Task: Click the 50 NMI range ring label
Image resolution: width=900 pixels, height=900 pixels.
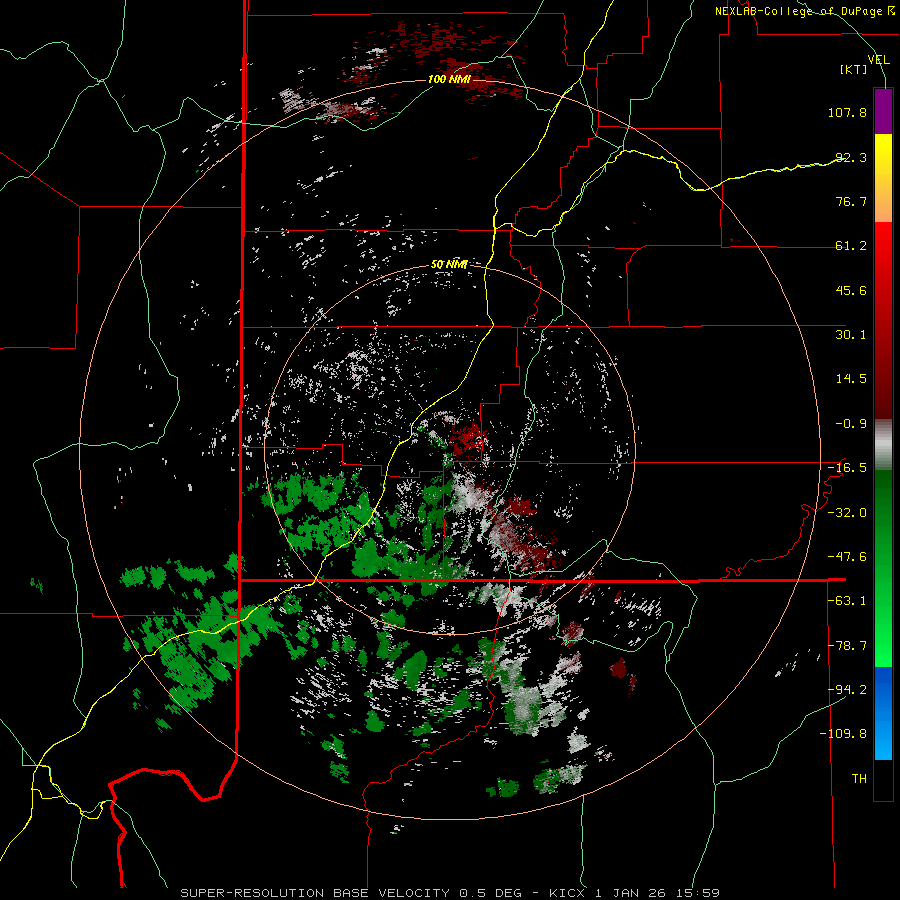Action: pos(449,265)
